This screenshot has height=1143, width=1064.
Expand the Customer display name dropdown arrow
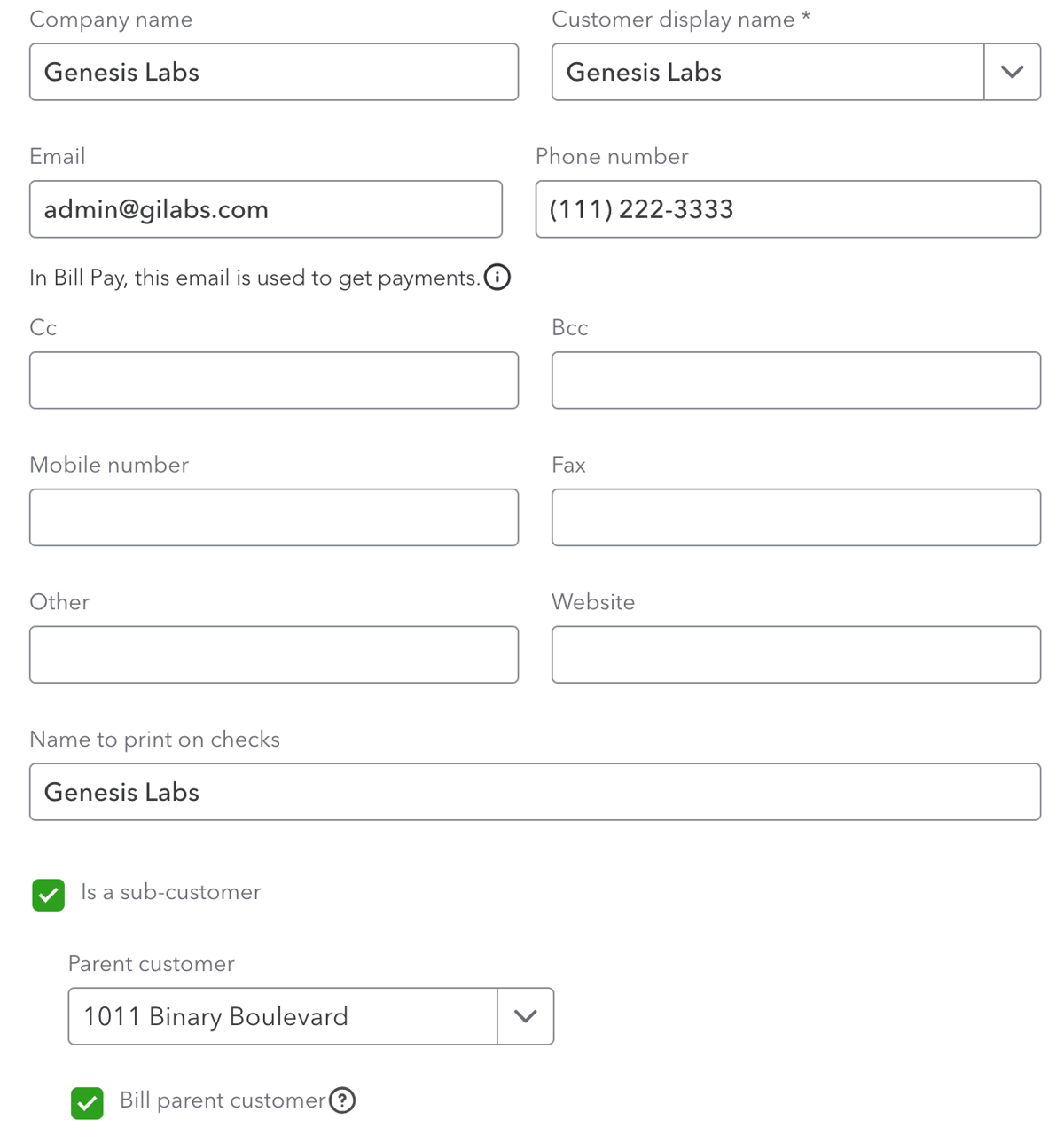click(x=1012, y=72)
